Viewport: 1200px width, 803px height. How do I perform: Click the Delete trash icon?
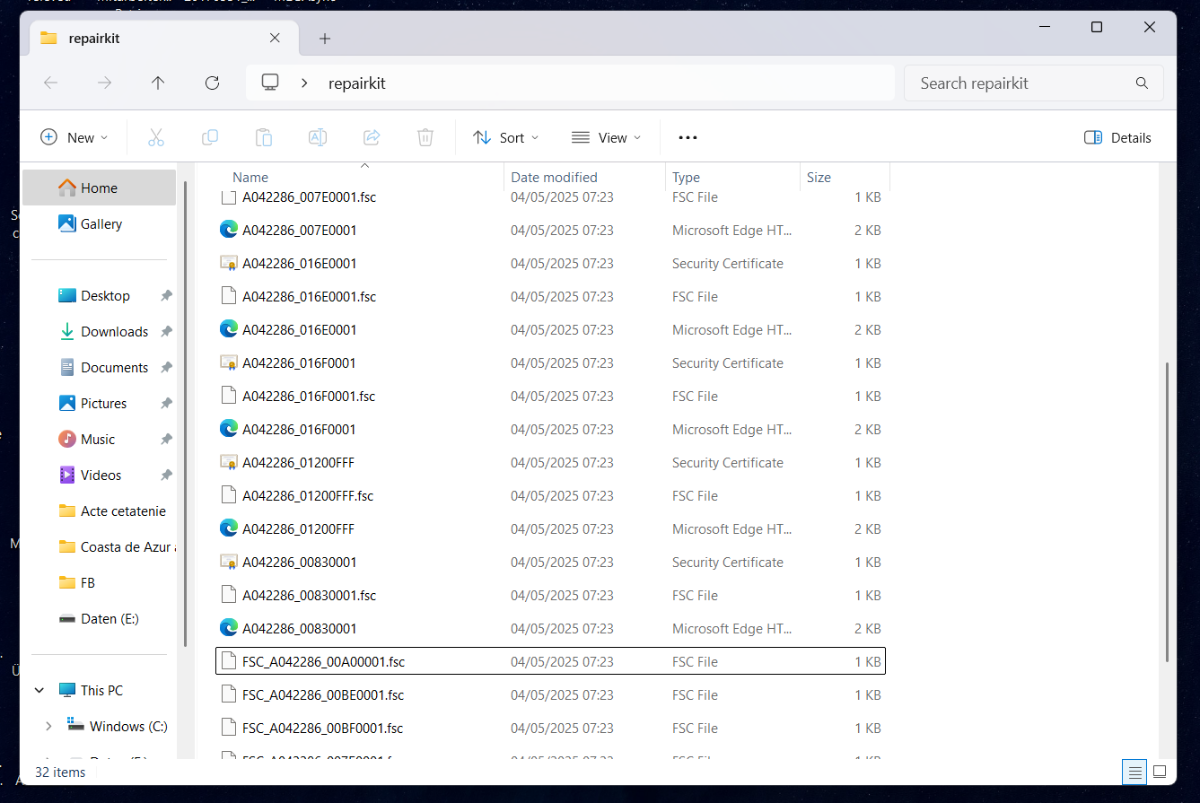425,138
